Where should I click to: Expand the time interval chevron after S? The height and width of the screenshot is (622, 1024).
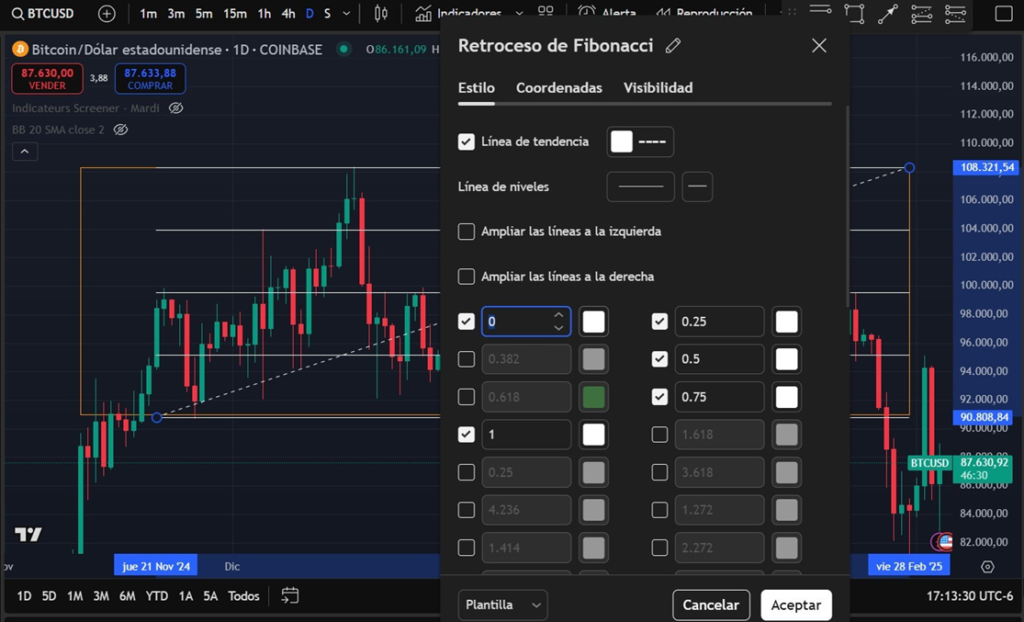pos(347,13)
